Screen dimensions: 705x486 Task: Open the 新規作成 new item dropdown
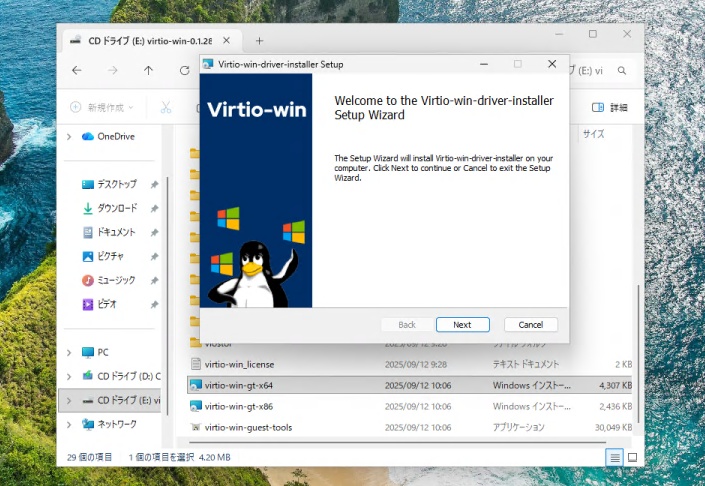pyautogui.click(x=103, y=107)
